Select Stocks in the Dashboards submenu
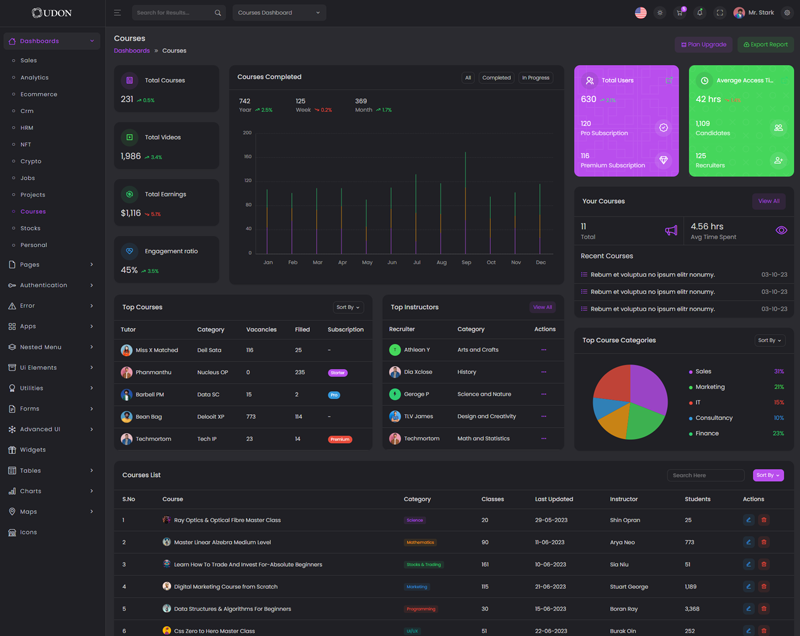Image resolution: width=800 pixels, height=636 pixels. point(31,228)
